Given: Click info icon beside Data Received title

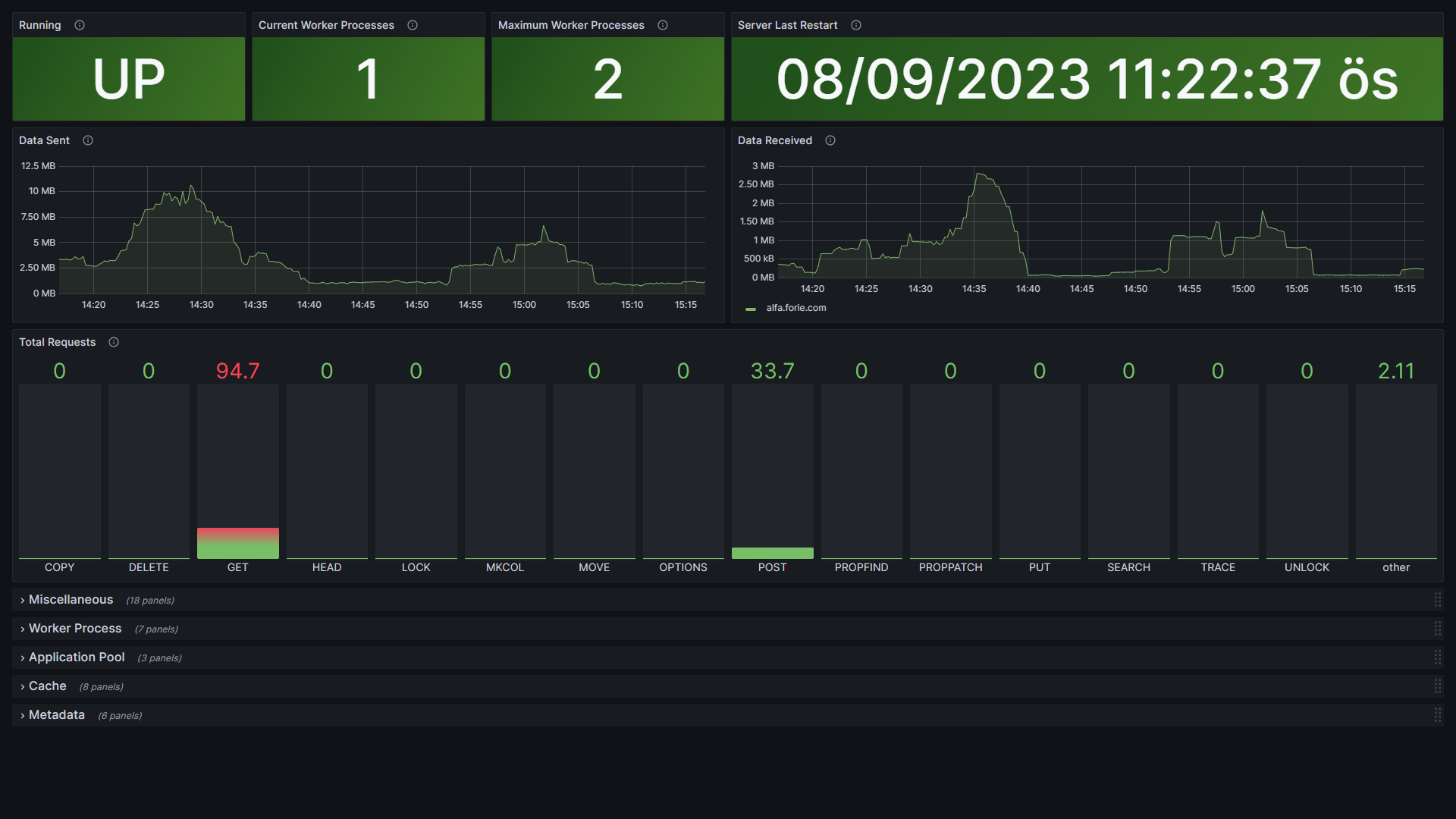Looking at the screenshot, I should pyautogui.click(x=830, y=140).
